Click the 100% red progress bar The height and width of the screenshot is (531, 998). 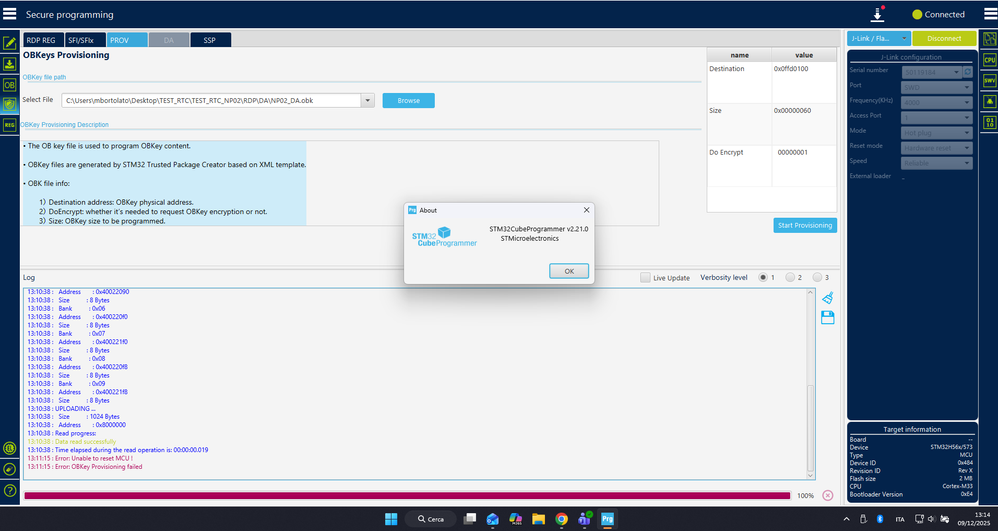[407, 495]
